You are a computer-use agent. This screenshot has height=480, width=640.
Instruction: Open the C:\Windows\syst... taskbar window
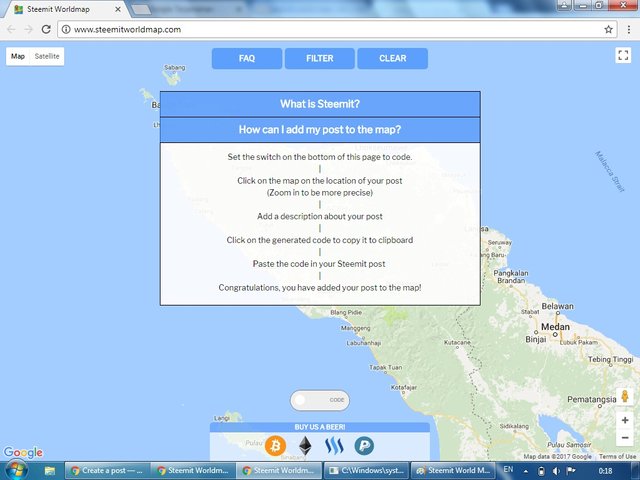[x=367, y=471]
